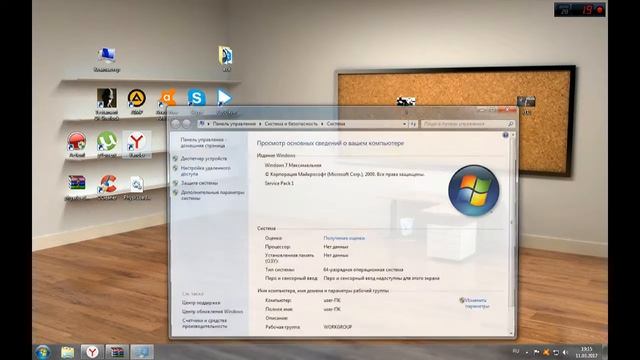Open the Computer desktop icon
This screenshot has height=360, width=640.
(x=107, y=60)
